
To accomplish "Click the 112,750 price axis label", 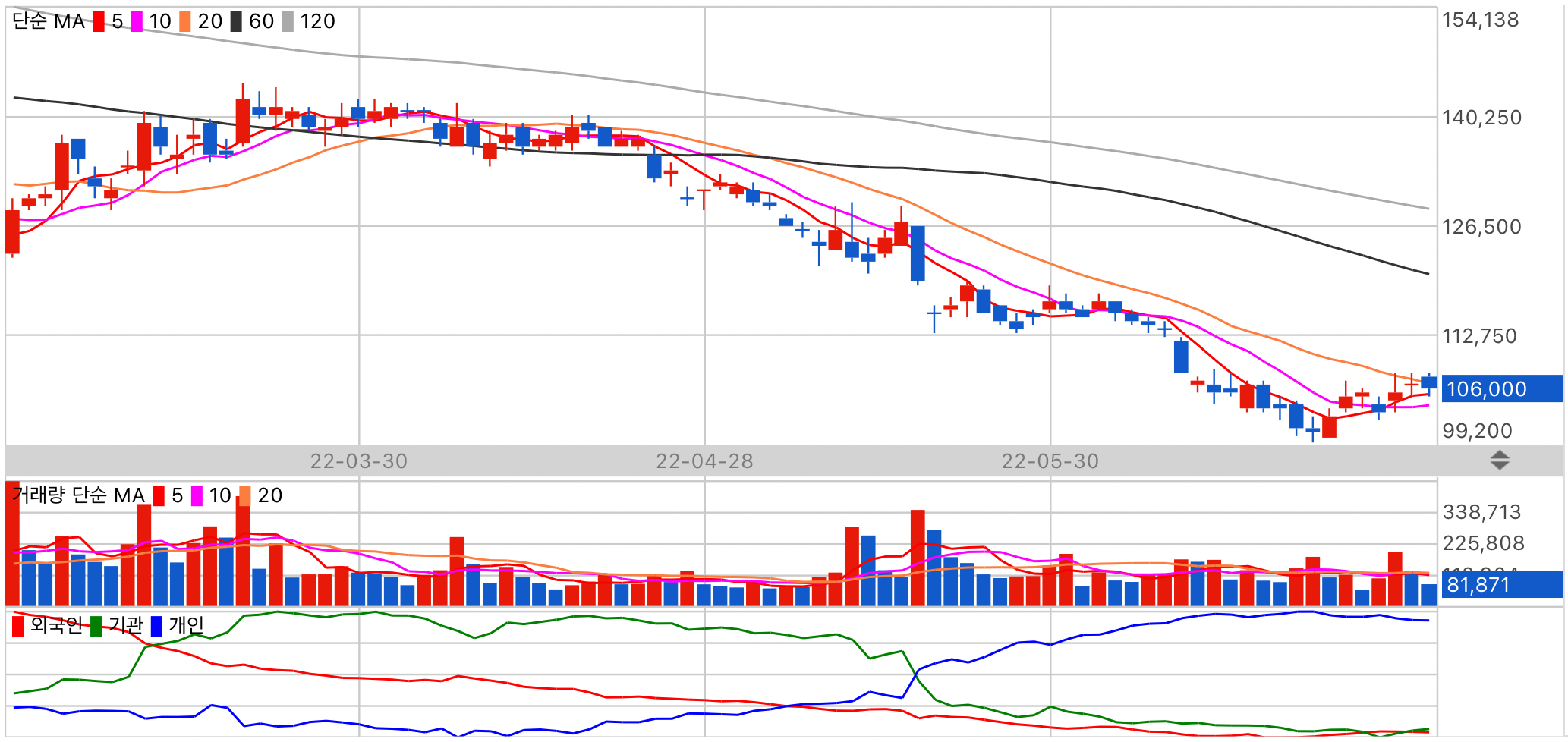I will coord(1480,336).
